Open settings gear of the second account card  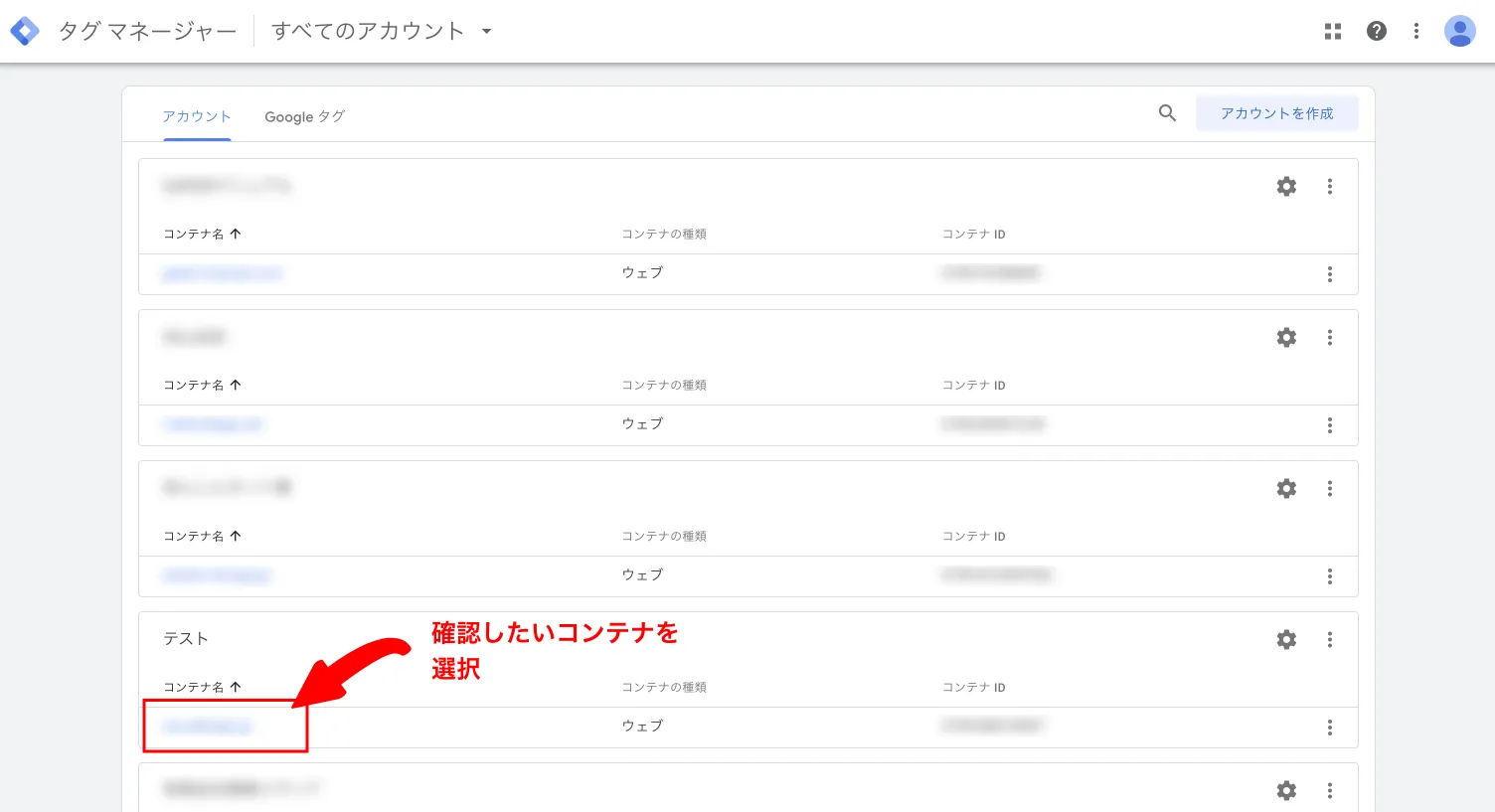[1286, 337]
